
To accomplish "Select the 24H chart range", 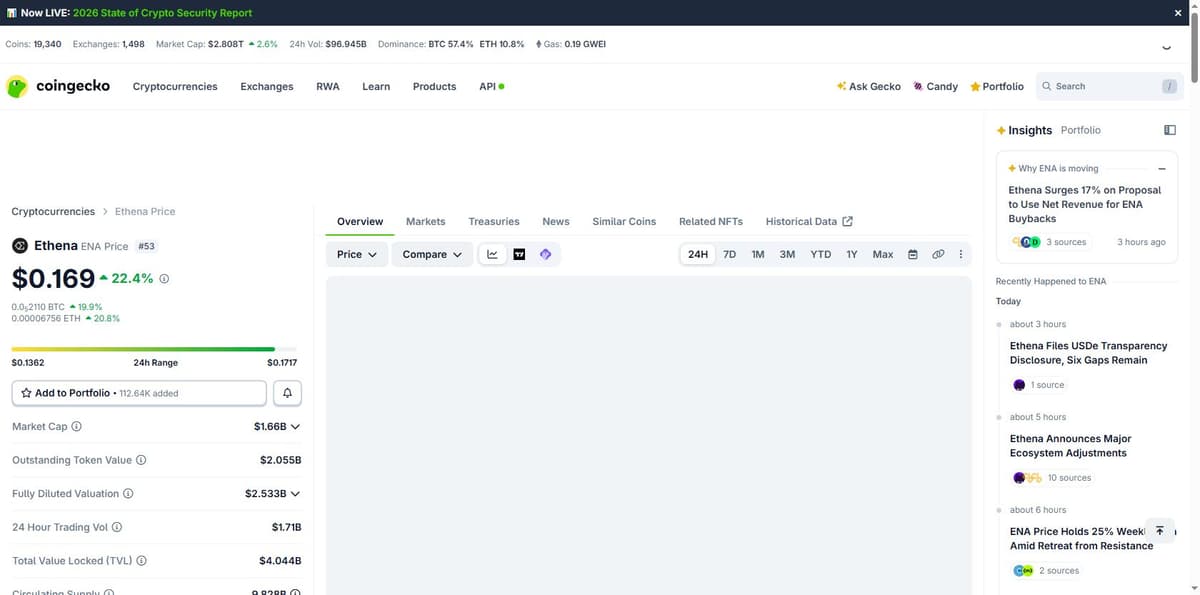I will (x=698, y=254).
